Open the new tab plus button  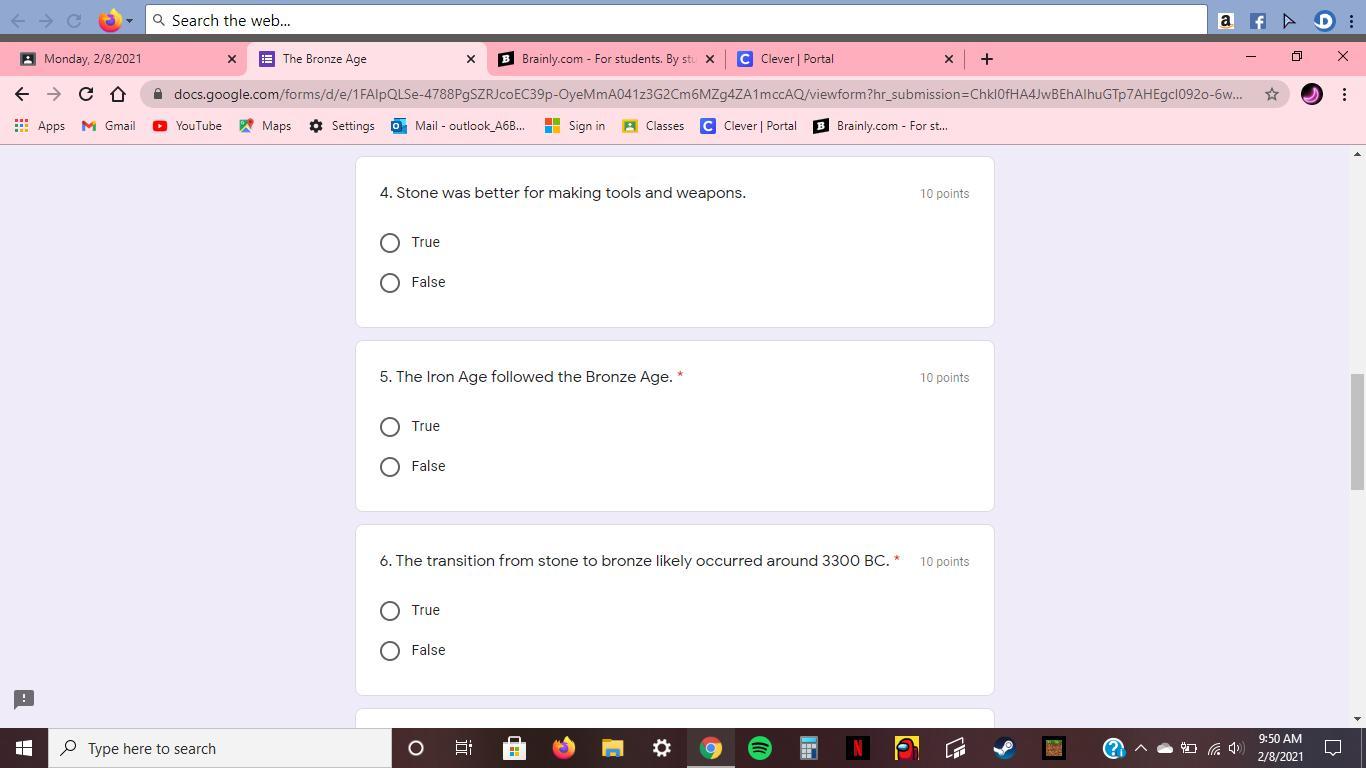pyautogui.click(x=986, y=59)
